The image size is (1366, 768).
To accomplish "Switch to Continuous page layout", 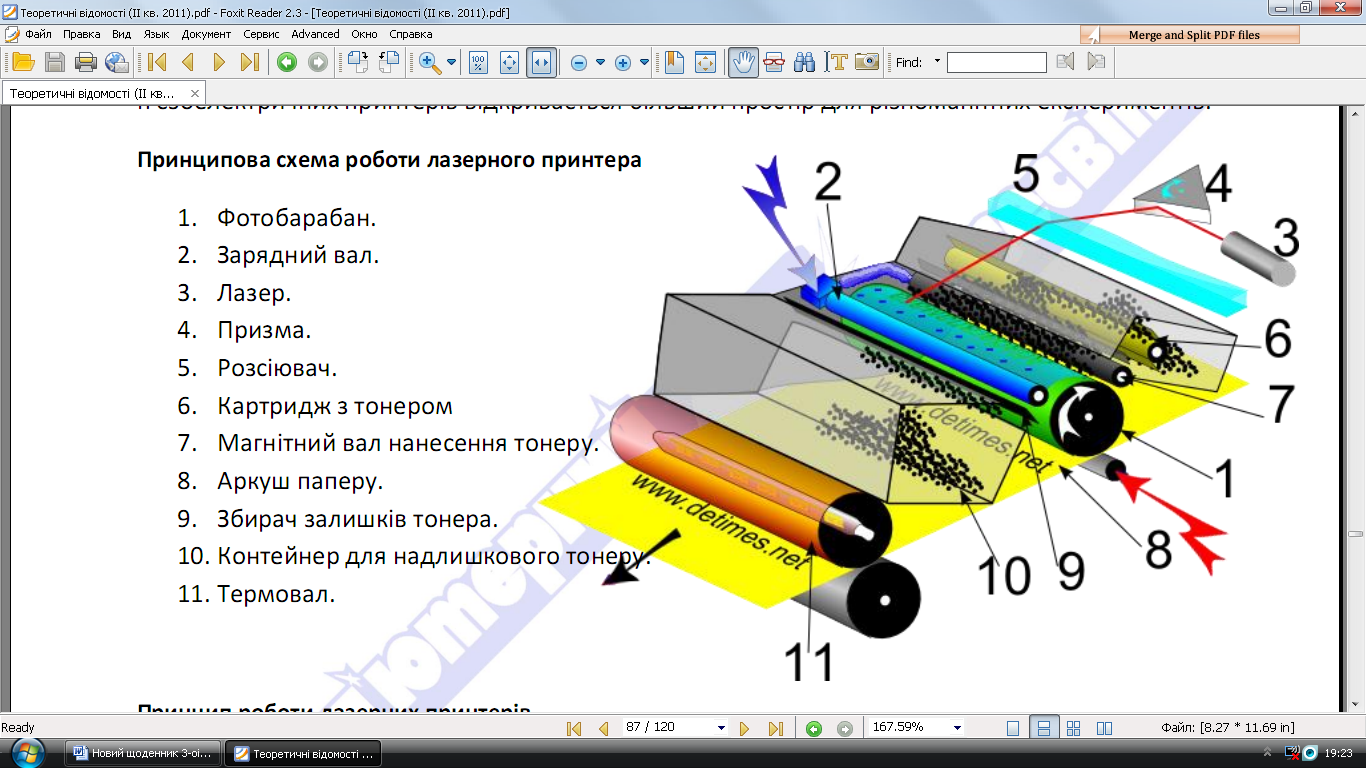I will (1042, 728).
